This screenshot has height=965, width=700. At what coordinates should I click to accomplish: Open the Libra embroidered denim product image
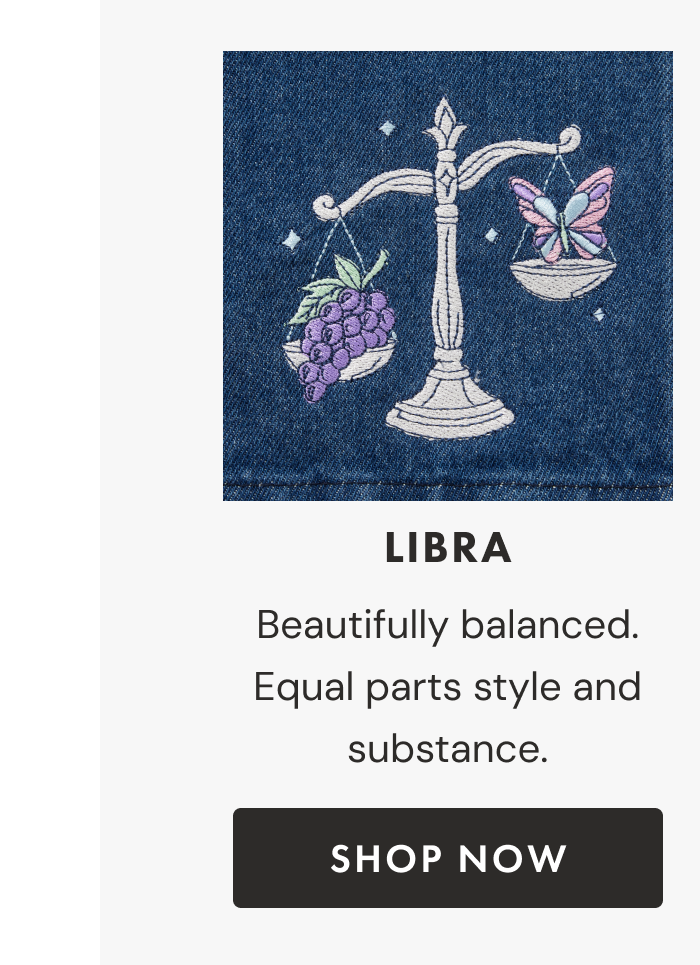[447, 275]
